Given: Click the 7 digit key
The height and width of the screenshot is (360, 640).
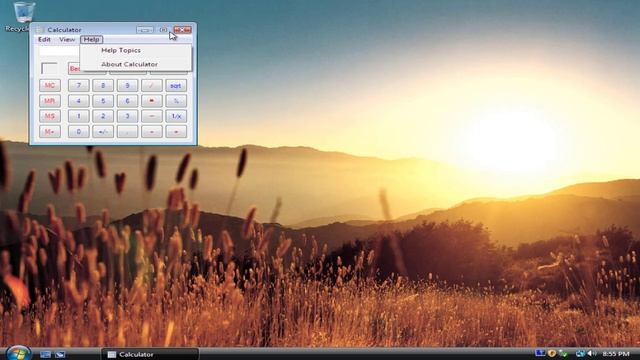Looking at the screenshot, I should point(79,86).
